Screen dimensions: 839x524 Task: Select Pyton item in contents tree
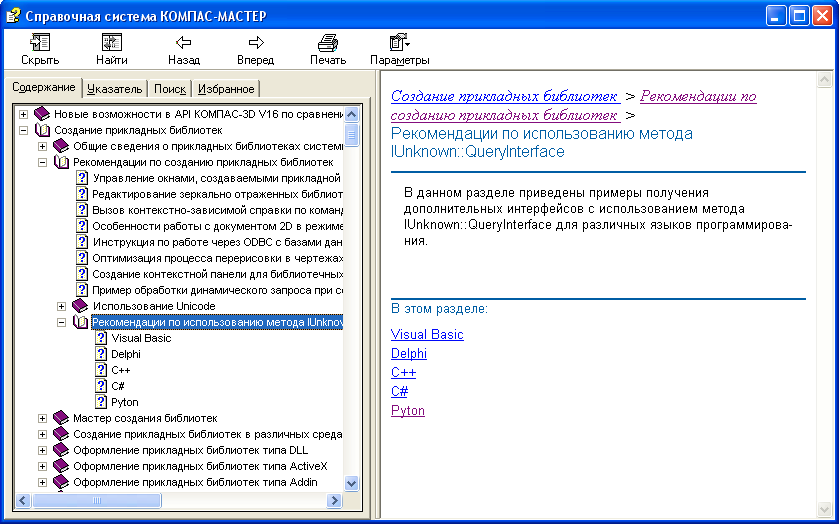click(x=125, y=403)
